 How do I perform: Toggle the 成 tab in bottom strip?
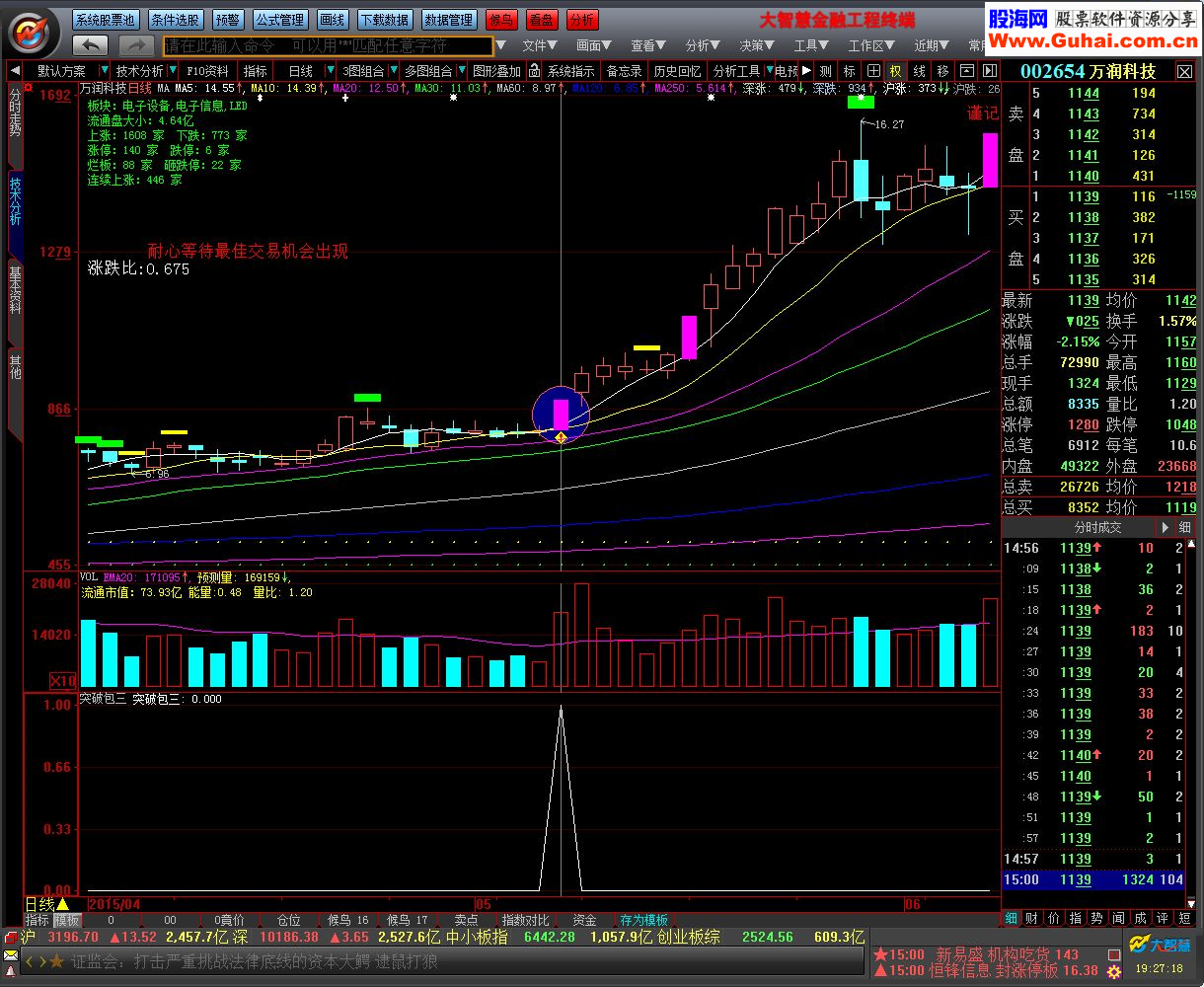[1140, 918]
